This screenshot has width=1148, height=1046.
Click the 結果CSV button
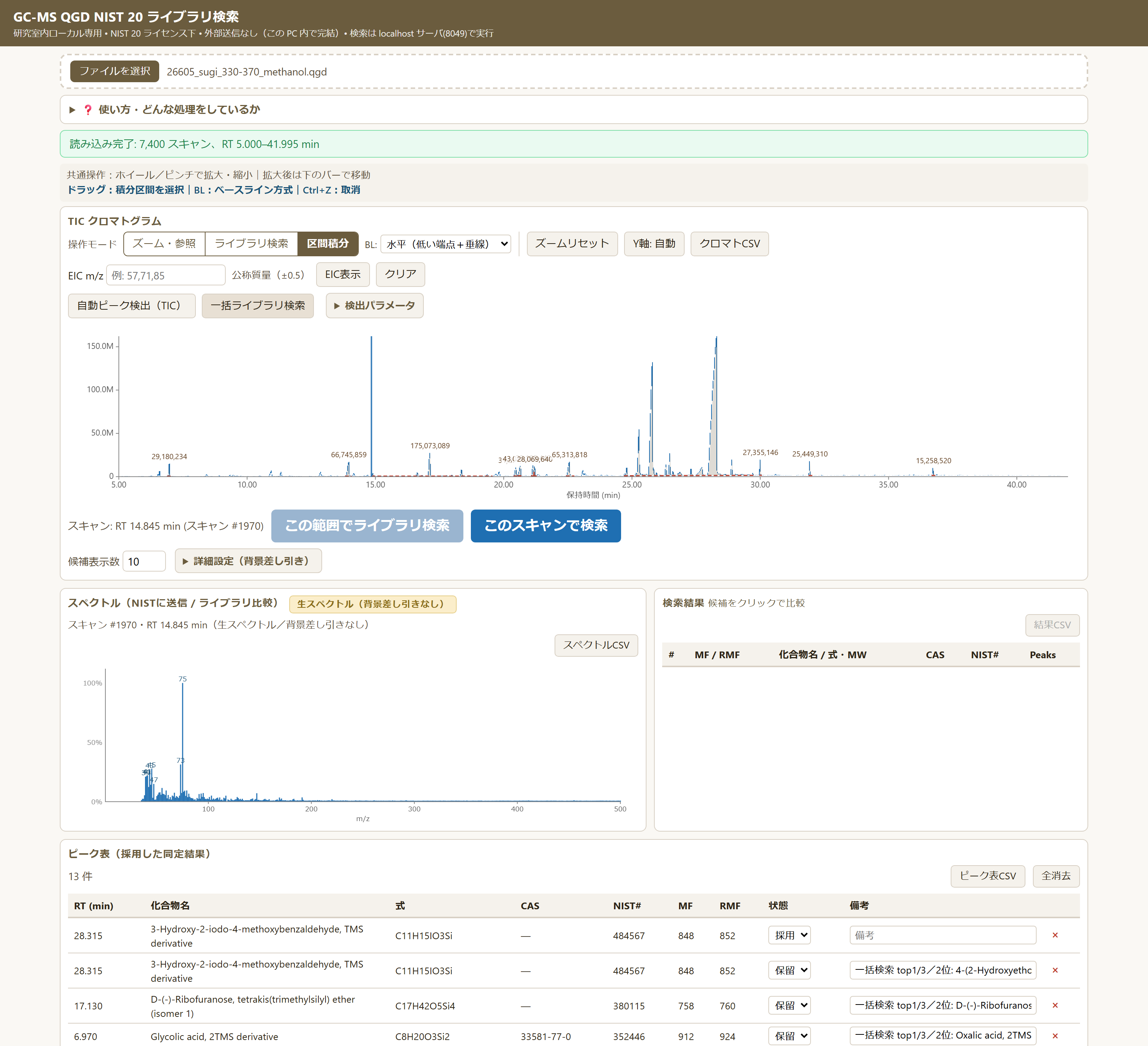[x=1052, y=625]
